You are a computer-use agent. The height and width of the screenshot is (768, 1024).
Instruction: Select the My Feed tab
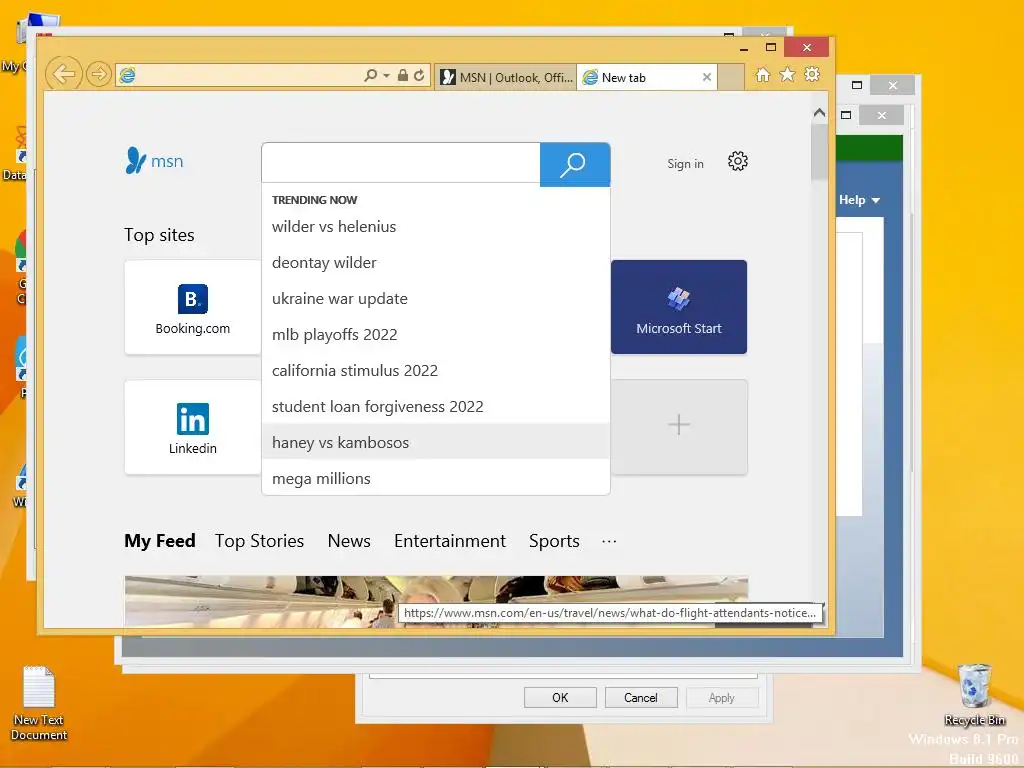point(160,541)
